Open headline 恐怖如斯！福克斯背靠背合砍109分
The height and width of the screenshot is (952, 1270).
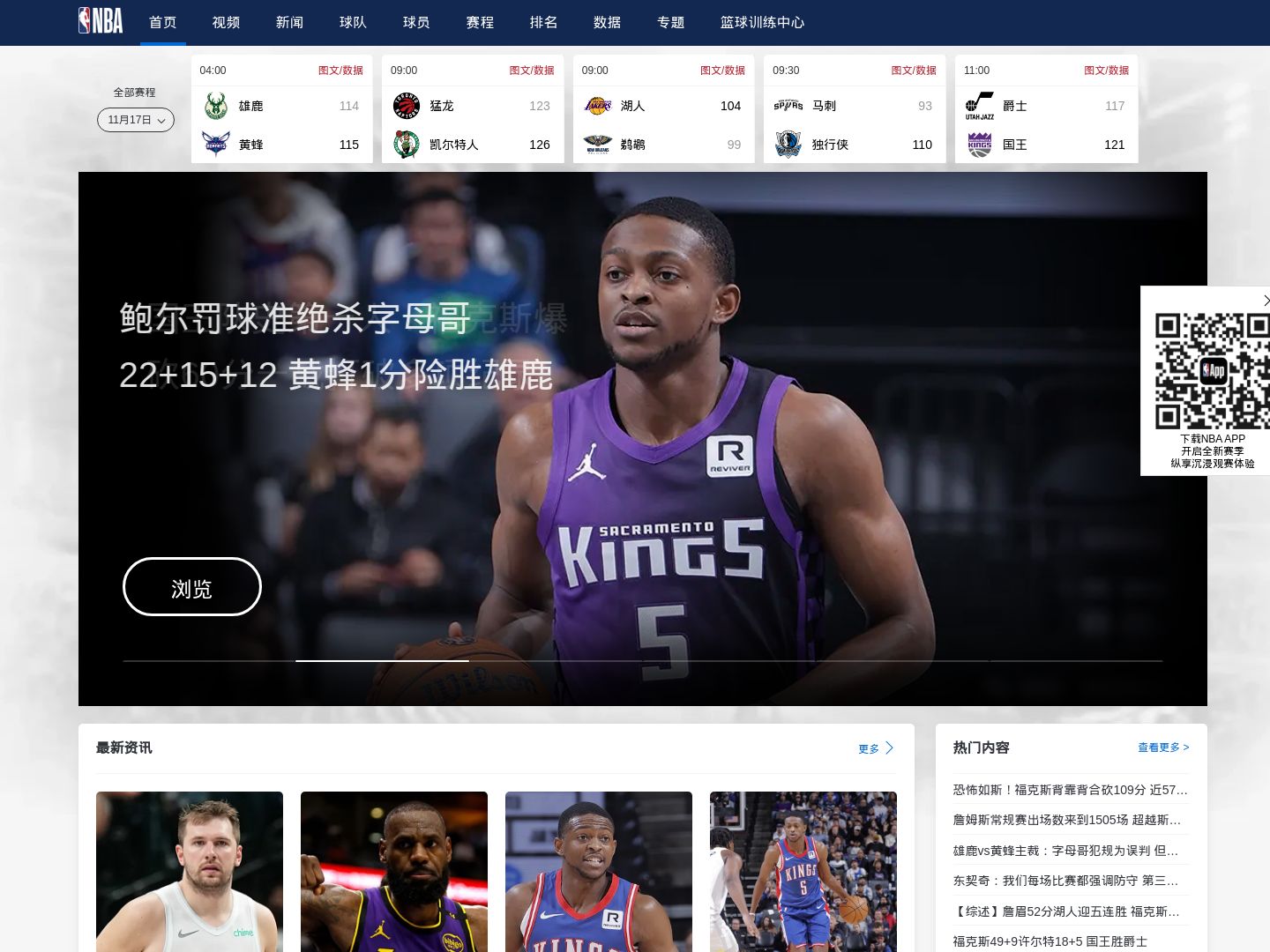[x=1071, y=790]
